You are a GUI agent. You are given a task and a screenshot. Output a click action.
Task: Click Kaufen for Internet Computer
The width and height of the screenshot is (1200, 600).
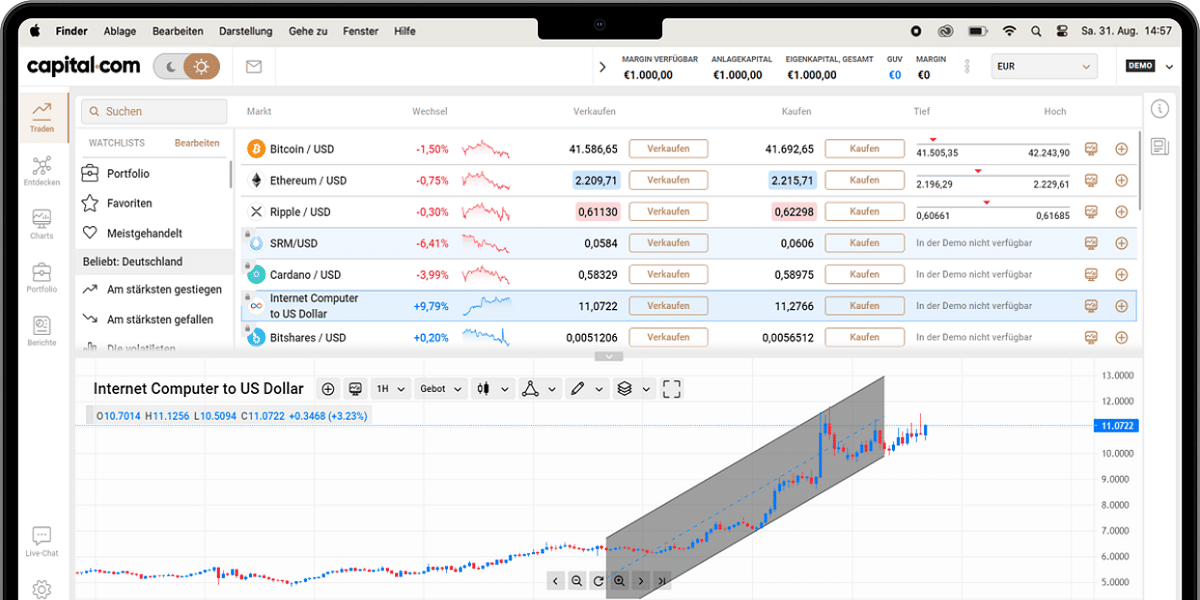pyautogui.click(x=864, y=306)
